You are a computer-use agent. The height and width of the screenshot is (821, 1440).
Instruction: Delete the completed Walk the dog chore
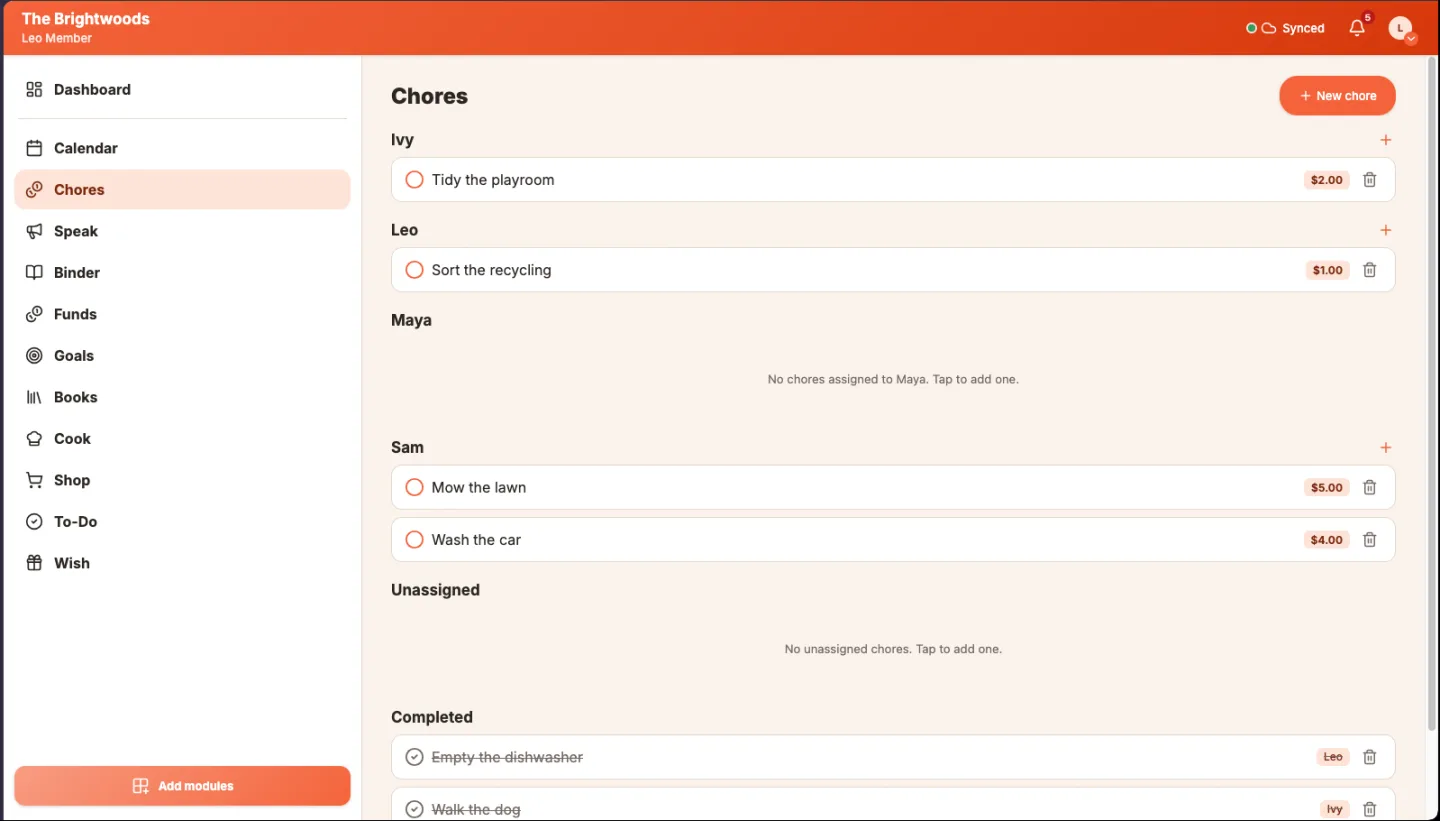(x=1370, y=810)
